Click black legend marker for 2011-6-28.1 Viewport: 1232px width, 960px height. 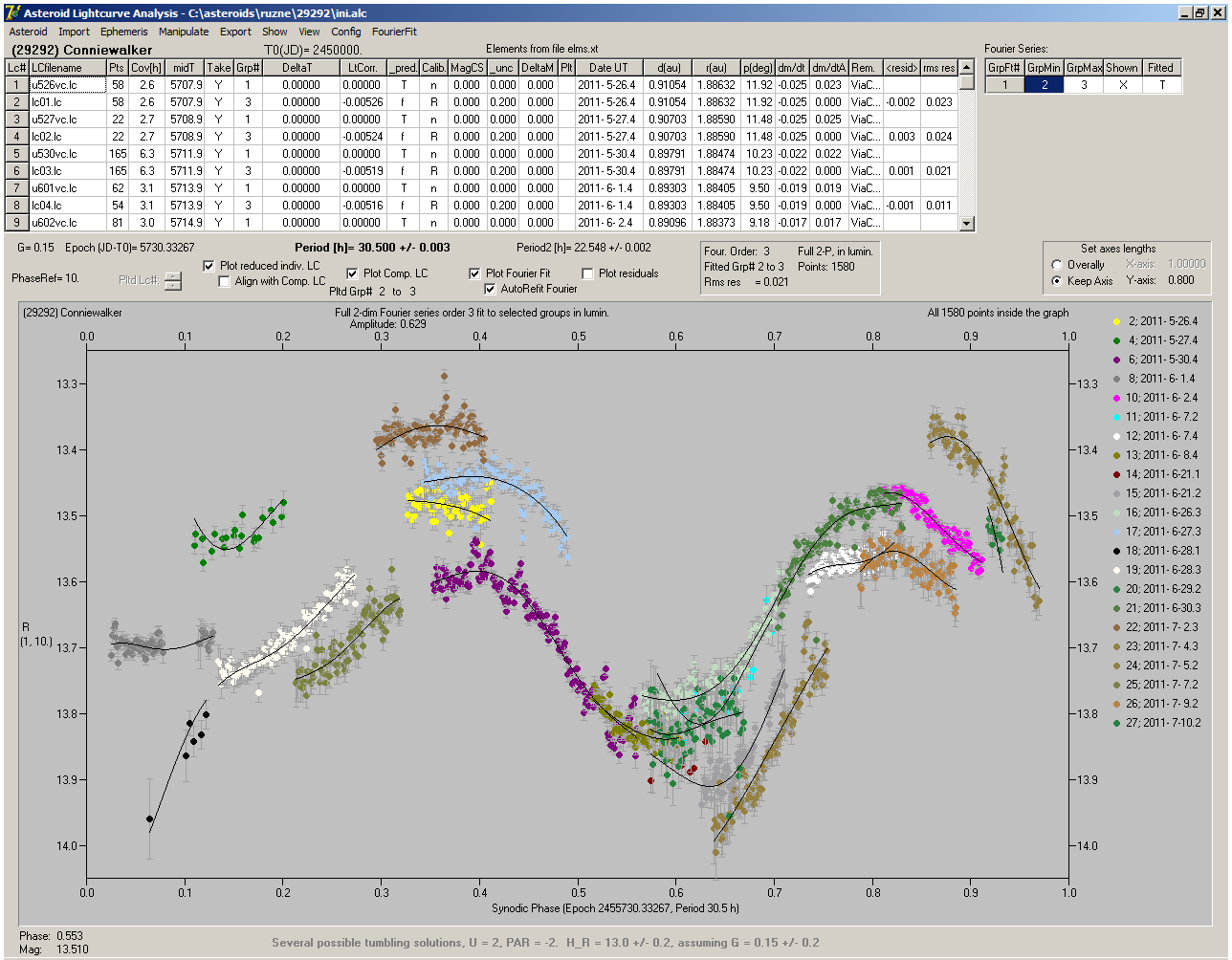click(x=1116, y=551)
